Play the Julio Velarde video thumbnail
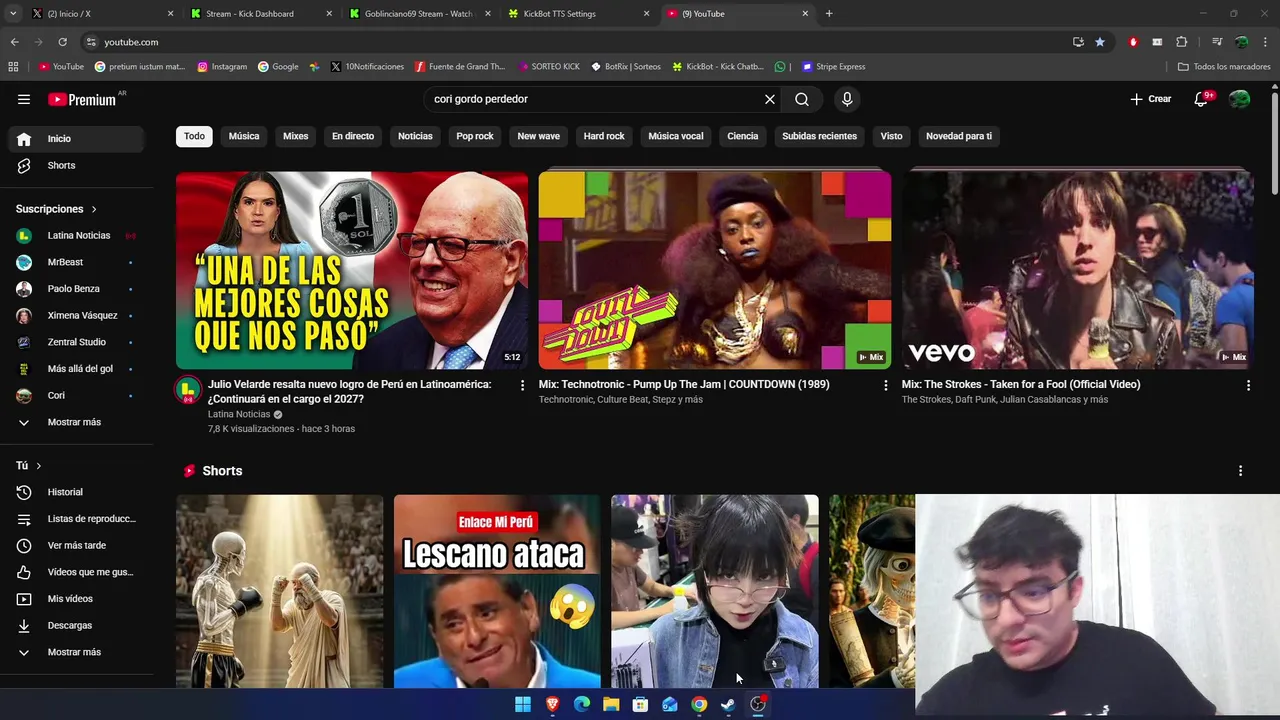This screenshot has width=1280, height=720. (x=352, y=270)
